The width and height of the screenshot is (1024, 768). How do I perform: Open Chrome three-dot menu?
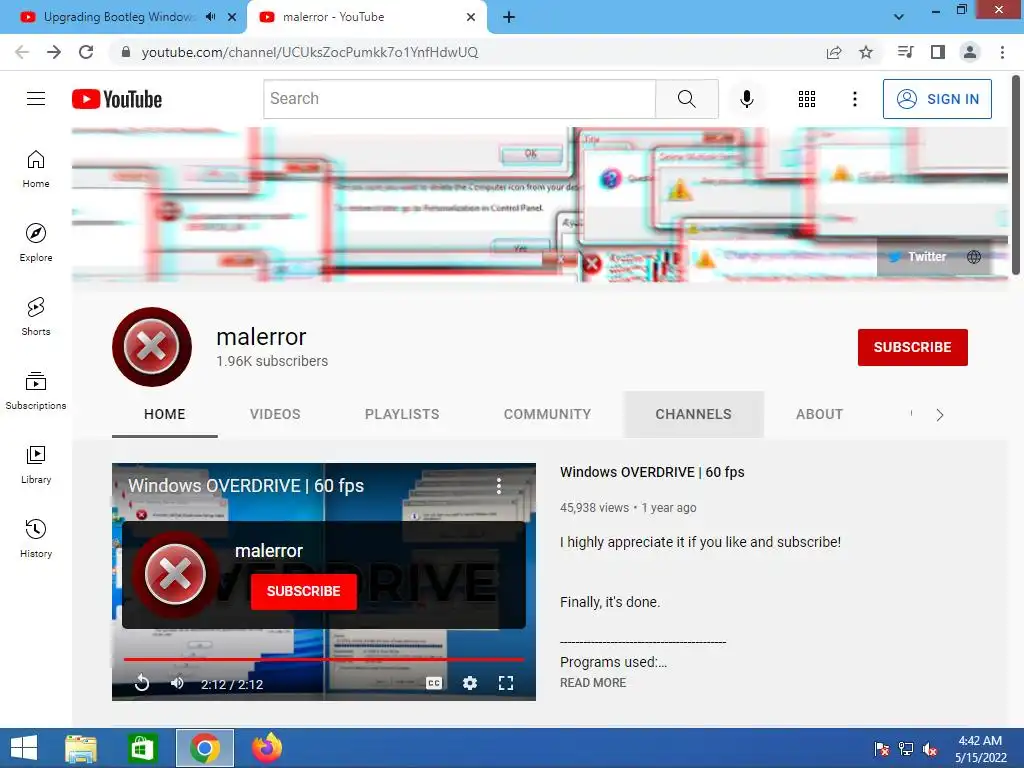point(1002,52)
